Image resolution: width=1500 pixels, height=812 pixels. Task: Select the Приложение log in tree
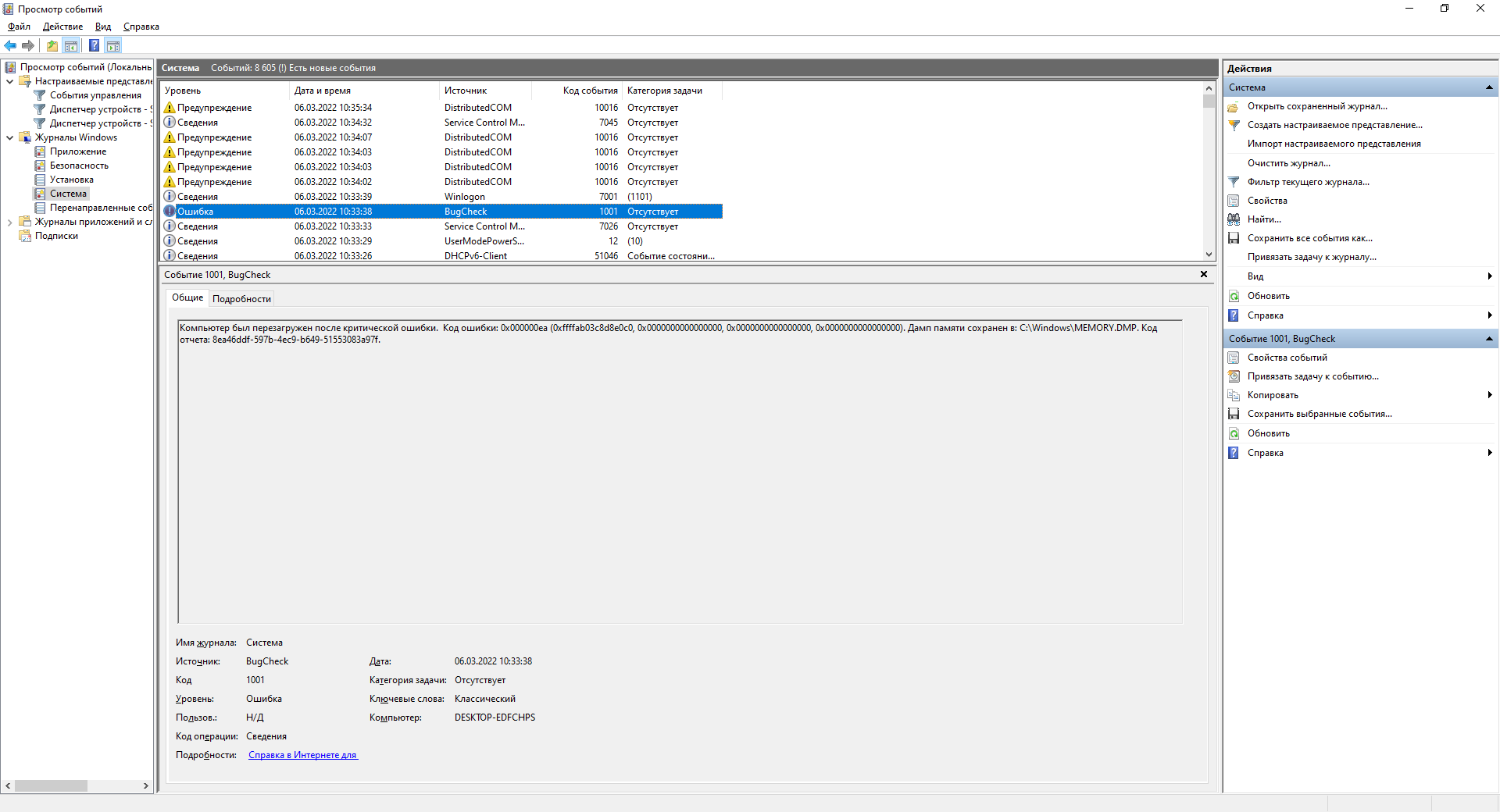[78, 151]
